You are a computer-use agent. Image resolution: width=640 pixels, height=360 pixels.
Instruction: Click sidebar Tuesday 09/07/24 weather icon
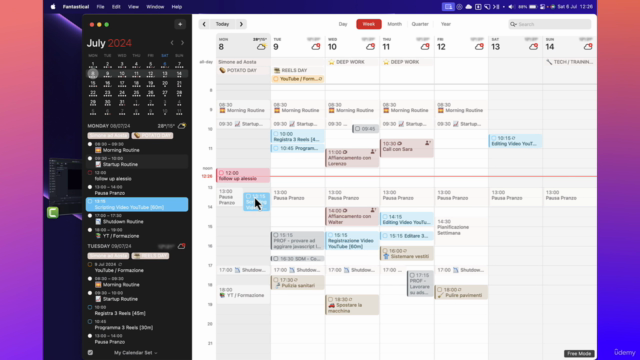coord(182,246)
